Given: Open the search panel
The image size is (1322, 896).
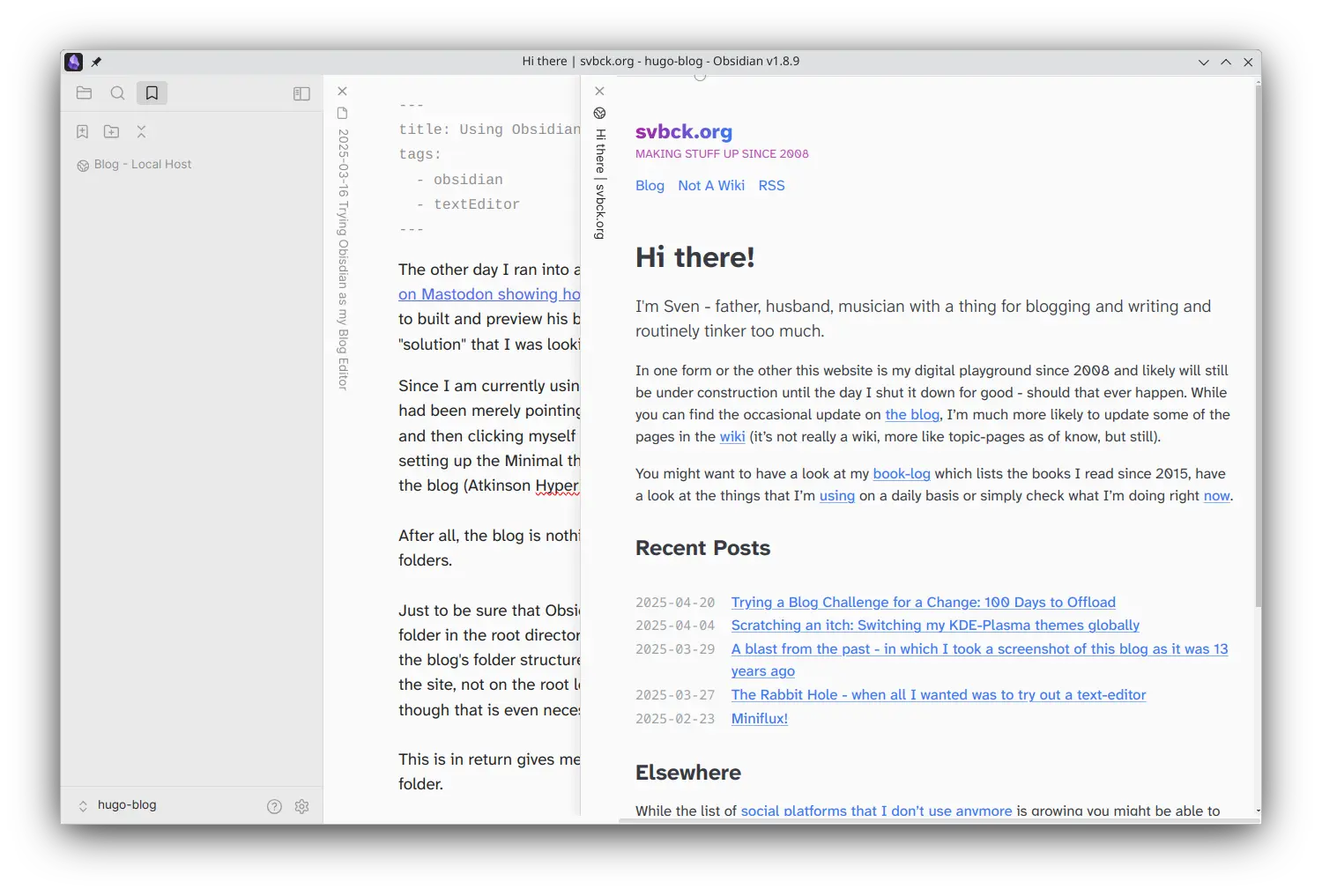Looking at the screenshot, I should pos(117,93).
